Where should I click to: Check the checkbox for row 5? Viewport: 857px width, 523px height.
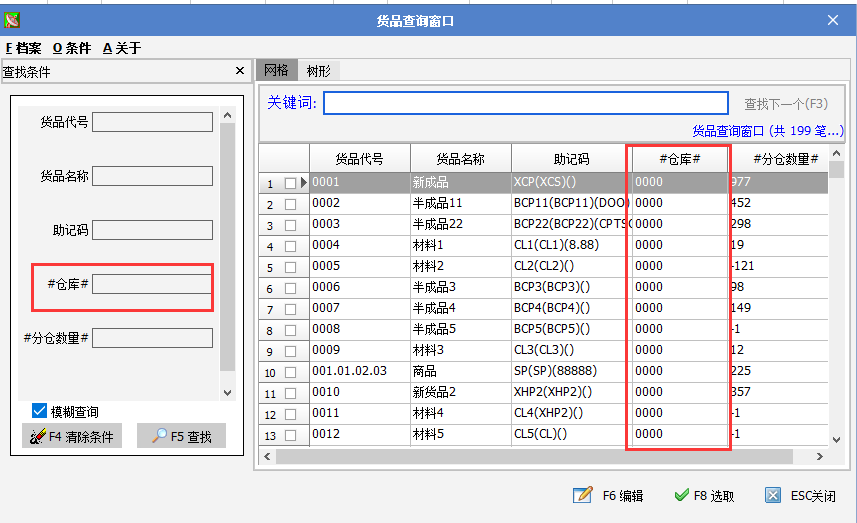click(291, 267)
